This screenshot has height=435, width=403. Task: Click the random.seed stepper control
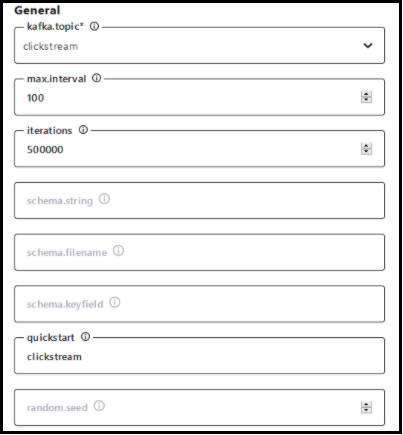coord(366,407)
